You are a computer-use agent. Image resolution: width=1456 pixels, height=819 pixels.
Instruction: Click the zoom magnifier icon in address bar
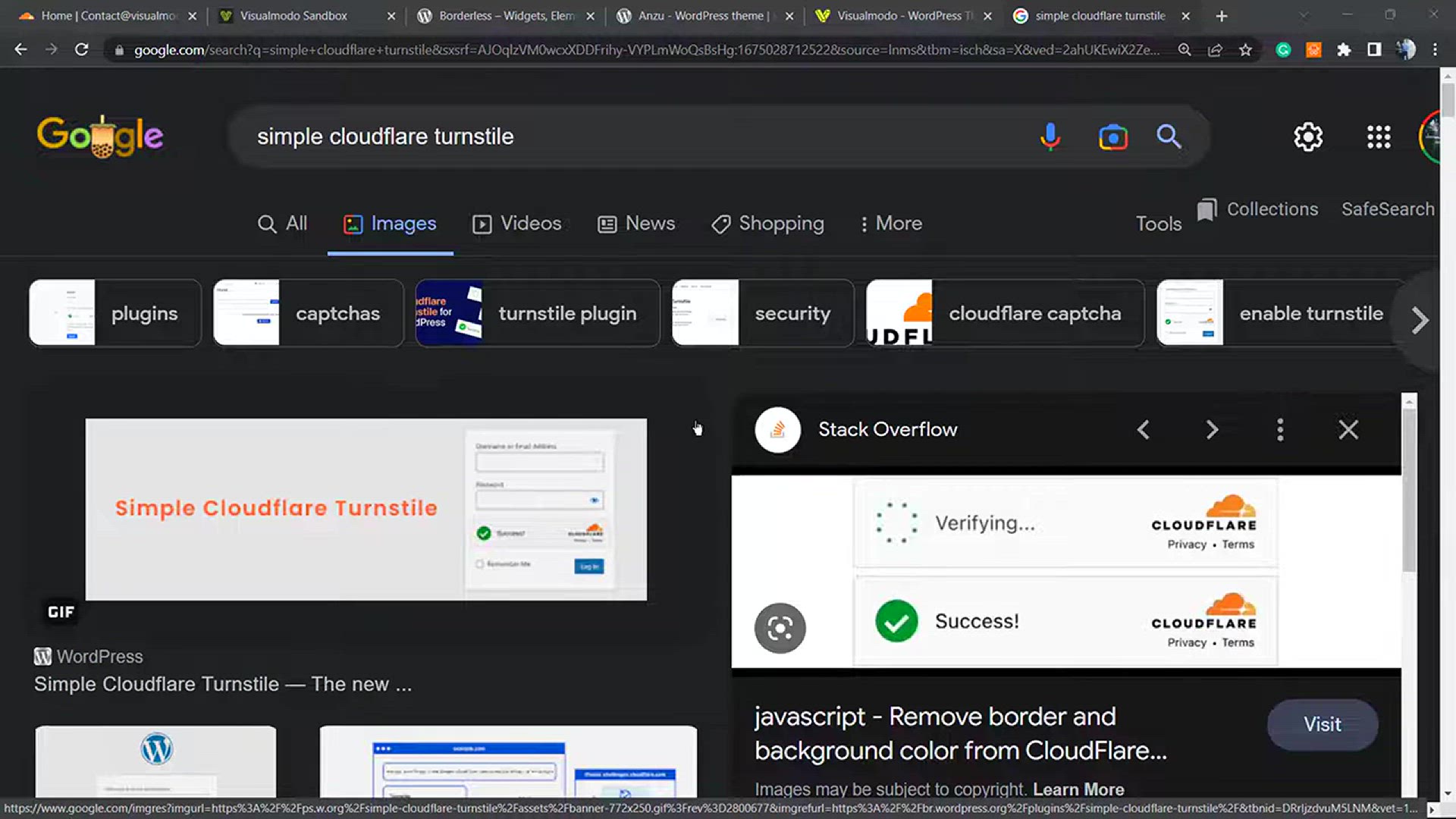[1184, 49]
